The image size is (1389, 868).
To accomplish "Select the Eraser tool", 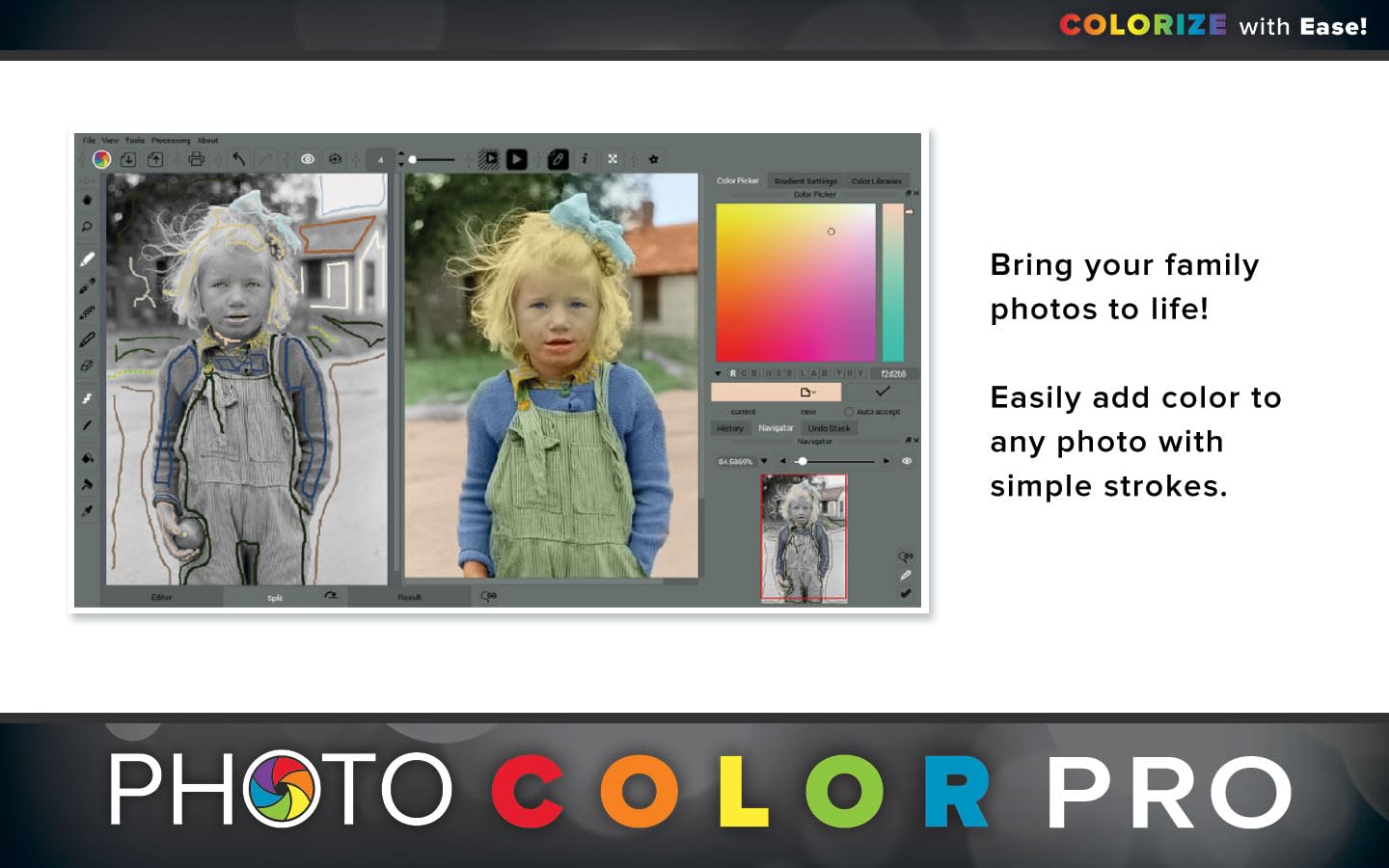I will coord(87,366).
